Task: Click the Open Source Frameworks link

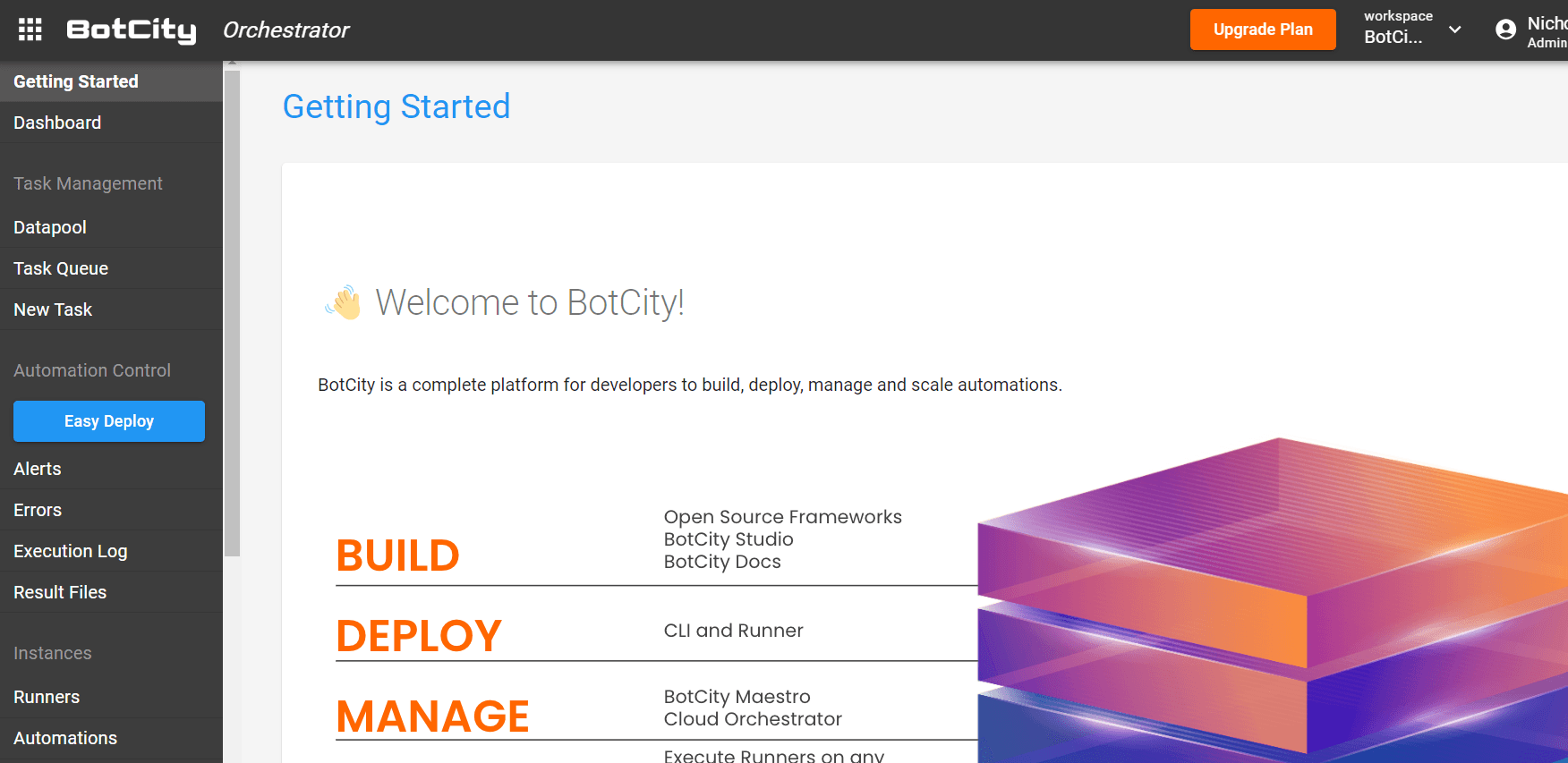Action: pos(782,517)
